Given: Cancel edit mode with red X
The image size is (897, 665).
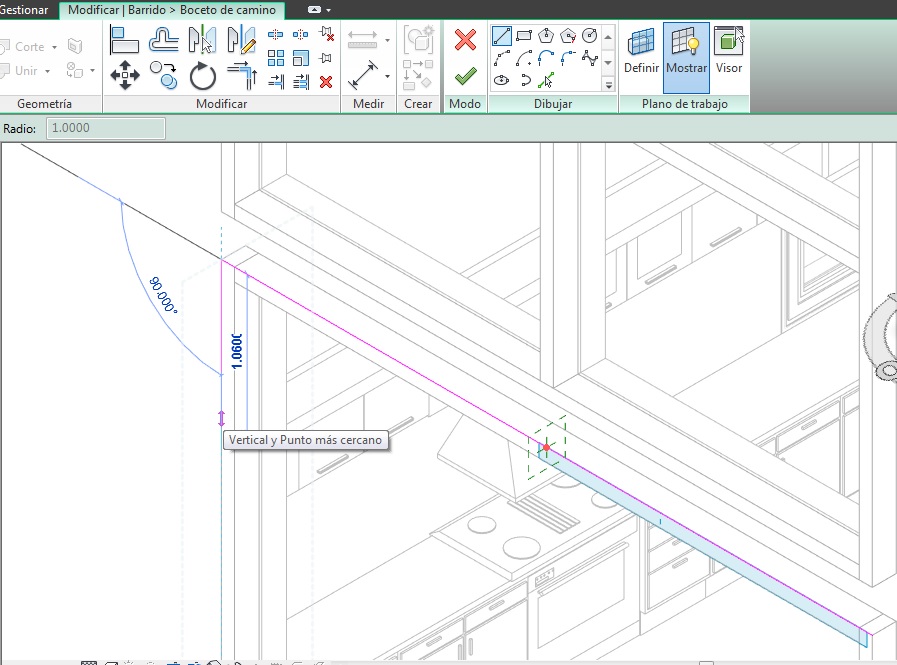Looking at the screenshot, I should click(465, 40).
